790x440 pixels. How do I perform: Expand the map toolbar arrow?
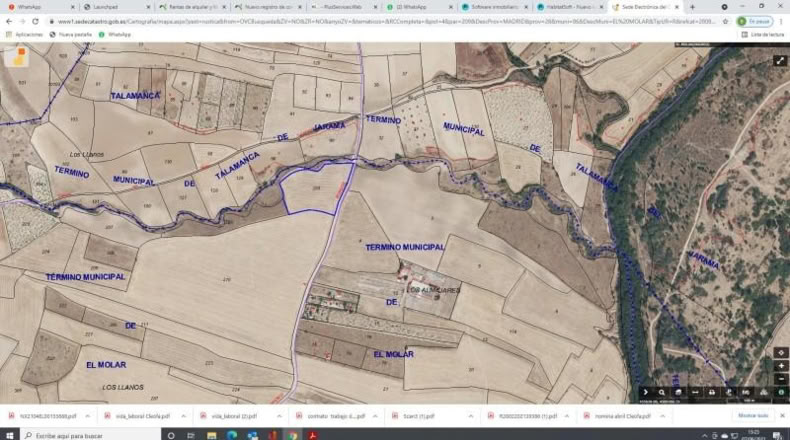(x=645, y=392)
